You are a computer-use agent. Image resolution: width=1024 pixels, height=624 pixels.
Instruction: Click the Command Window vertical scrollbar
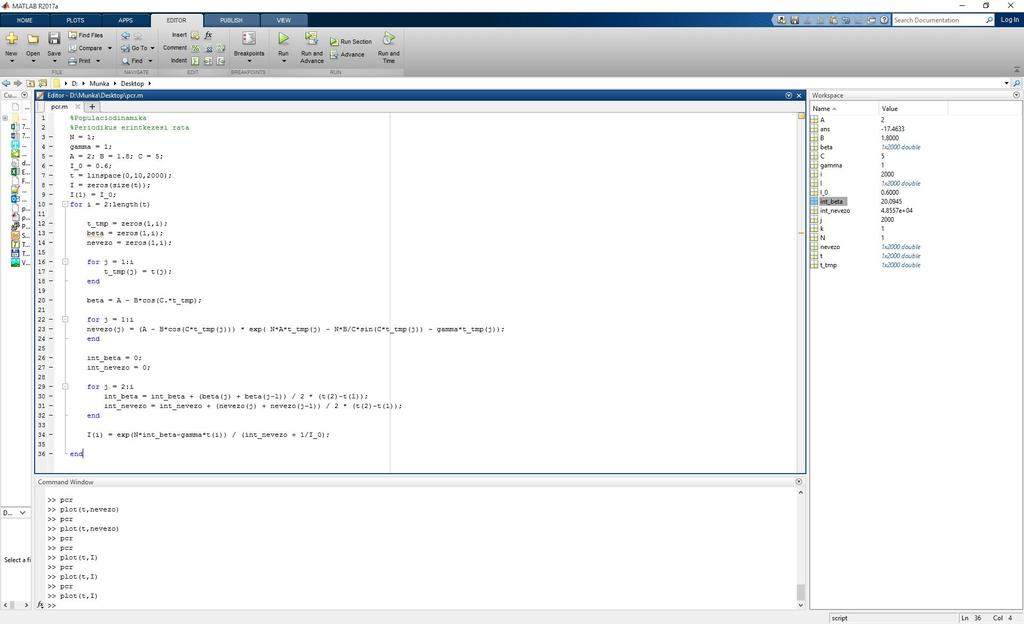pos(801,548)
